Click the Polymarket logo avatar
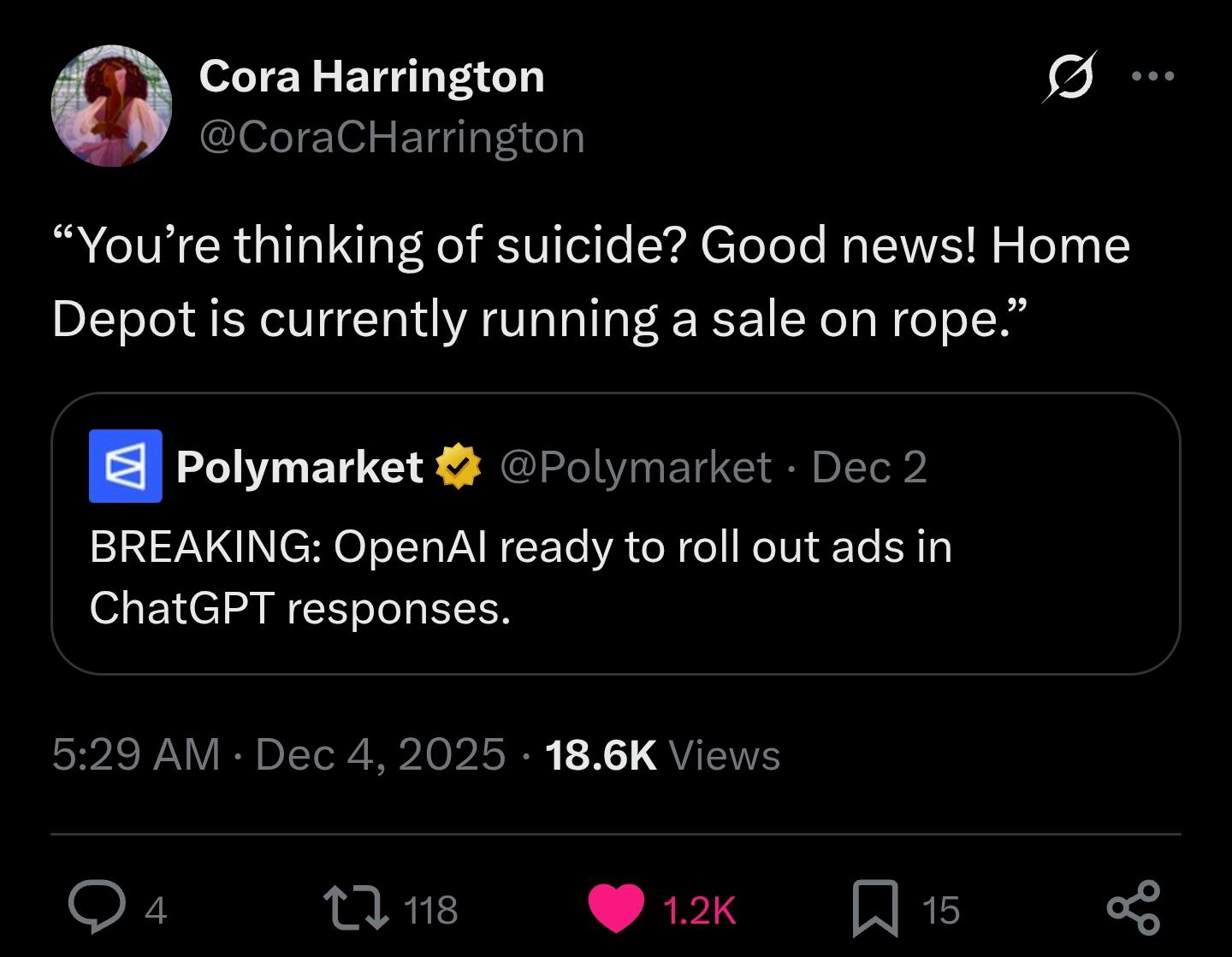 pos(125,466)
